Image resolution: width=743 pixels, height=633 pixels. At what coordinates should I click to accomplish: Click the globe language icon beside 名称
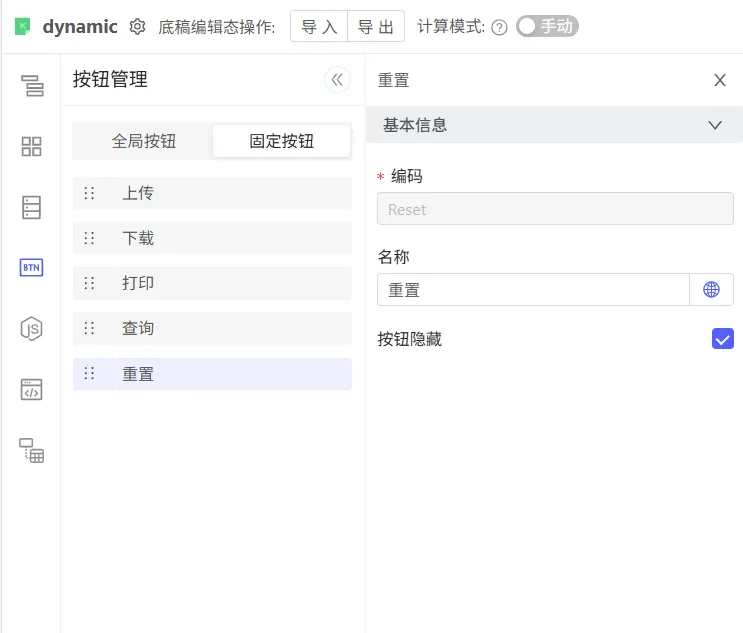pos(711,290)
